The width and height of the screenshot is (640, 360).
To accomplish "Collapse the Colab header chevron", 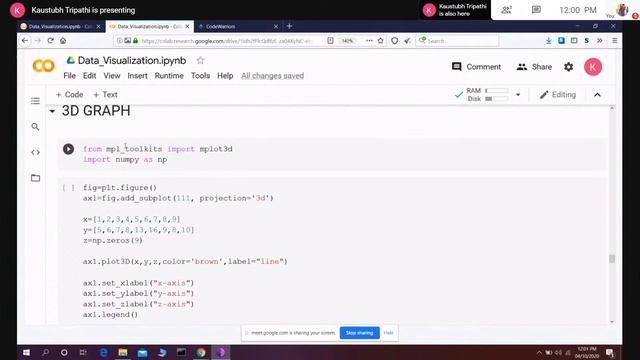I will [597, 95].
